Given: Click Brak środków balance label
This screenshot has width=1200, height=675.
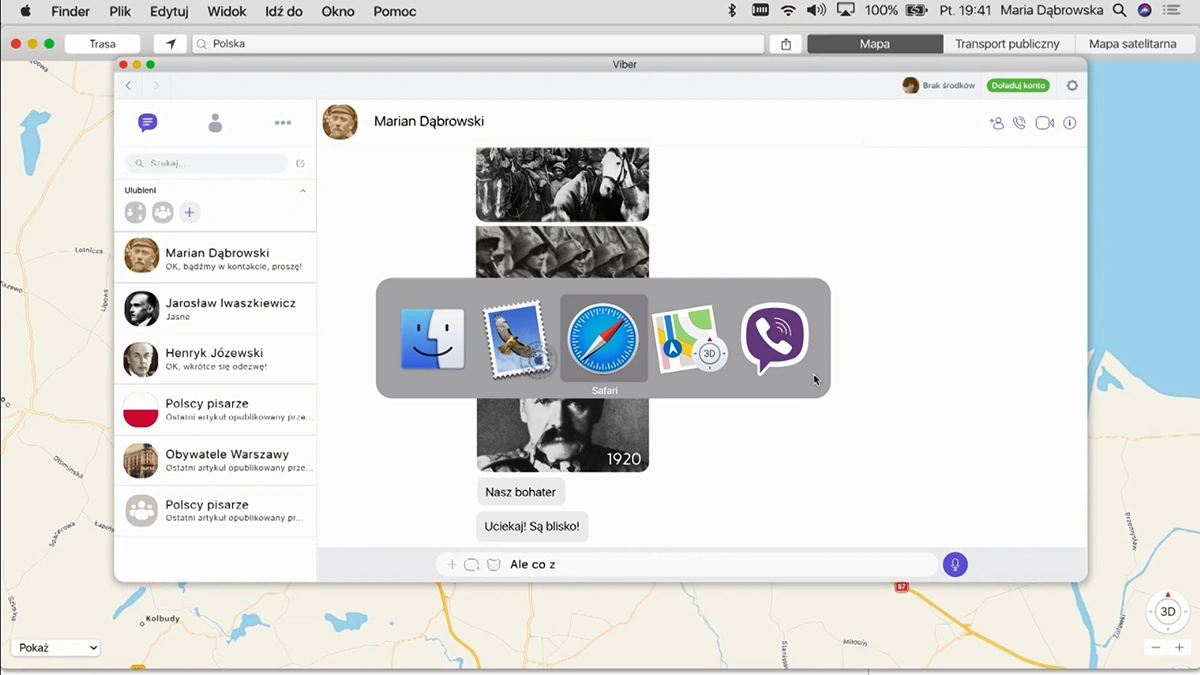Looking at the screenshot, I should point(948,86).
